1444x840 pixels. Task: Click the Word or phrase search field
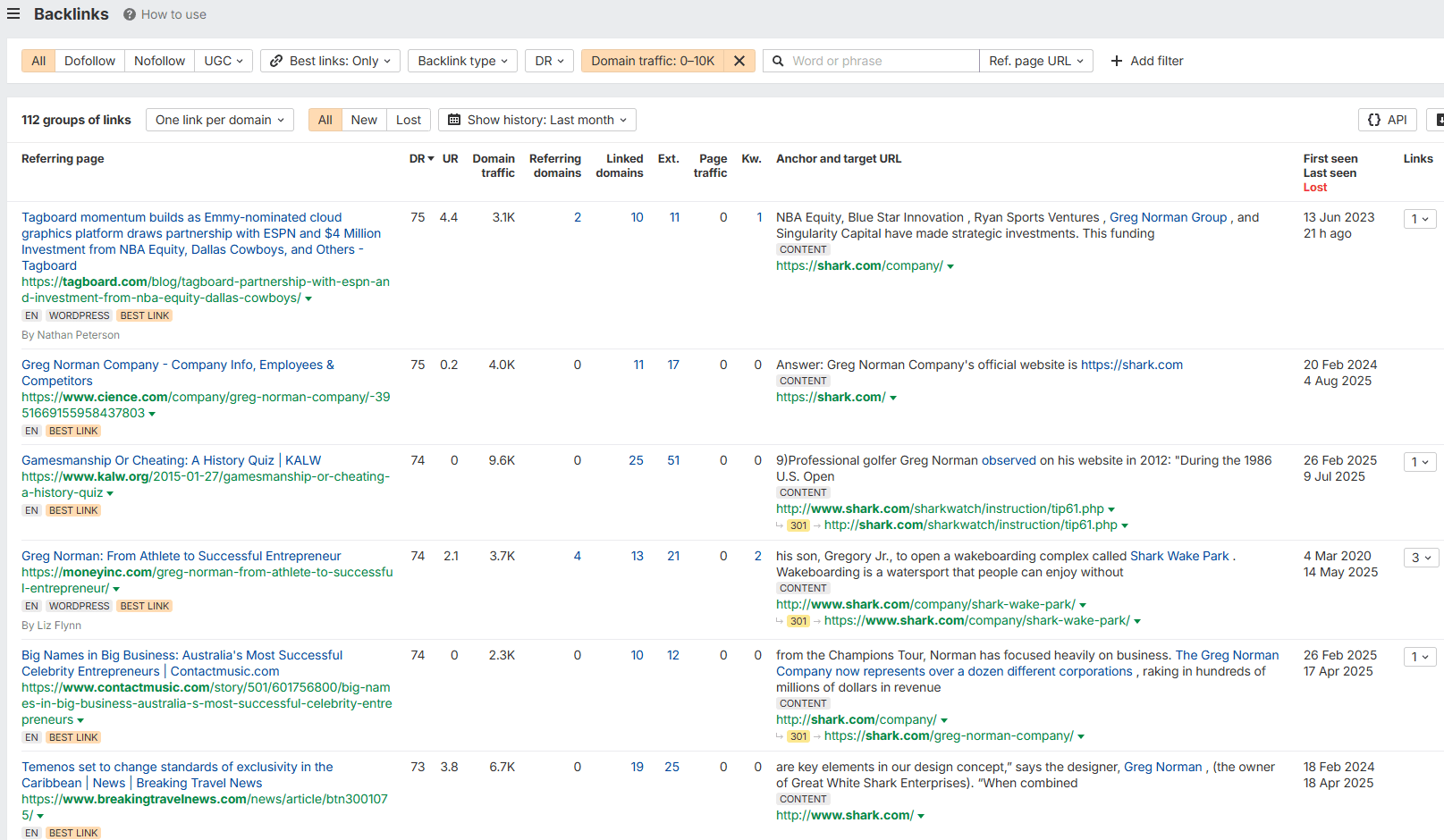pyautogui.click(x=881, y=61)
